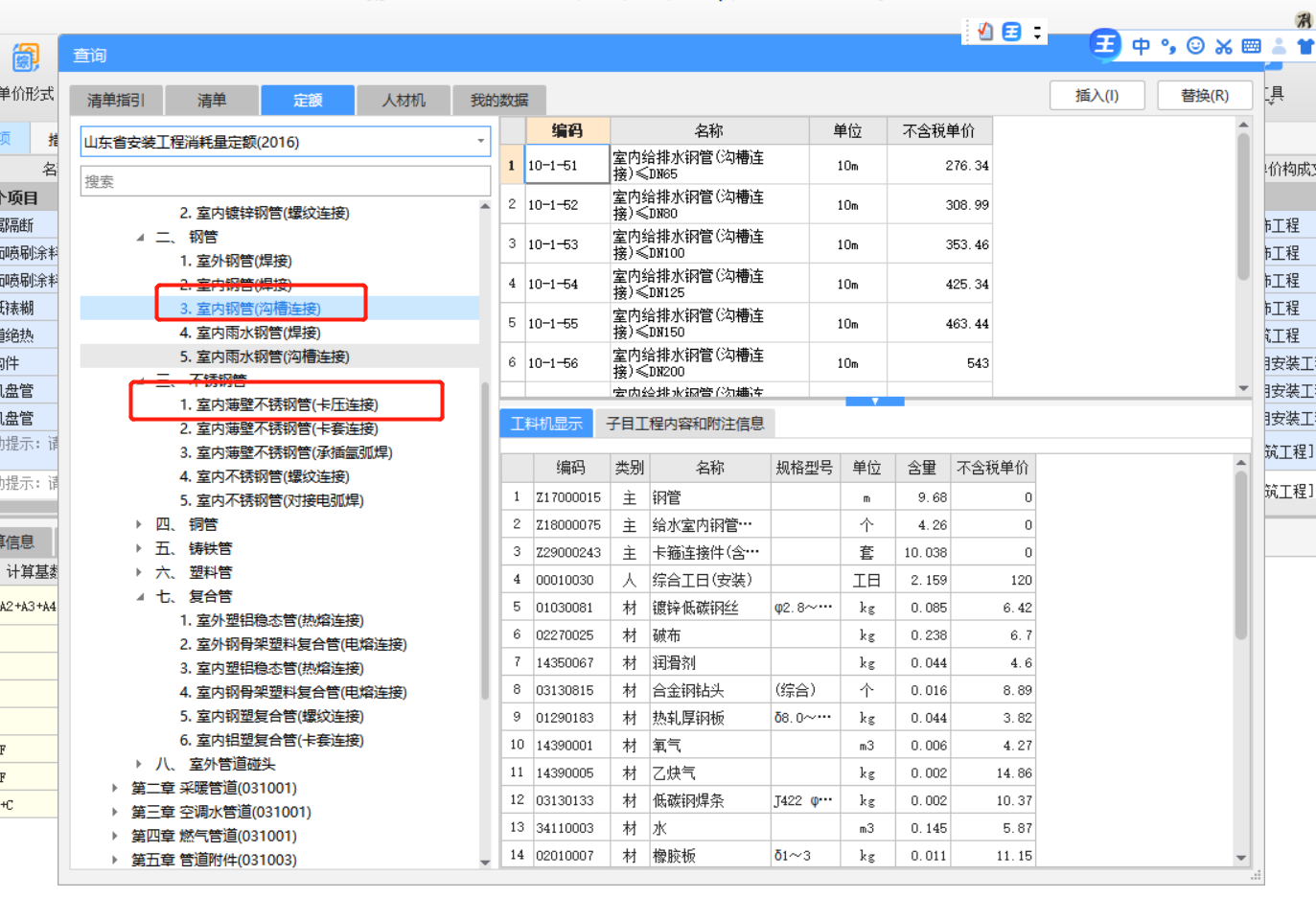Click into the 搜索 search field
This screenshot has width=1316, height=921.
pyautogui.click(x=285, y=181)
